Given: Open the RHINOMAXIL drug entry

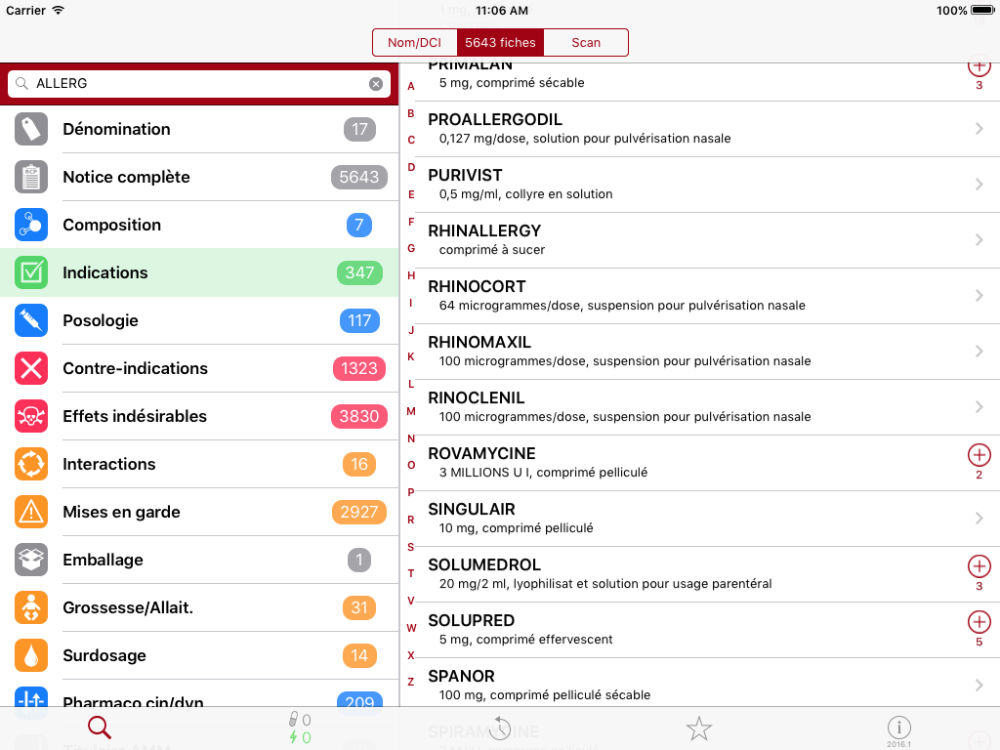Looking at the screenshot, I should click(709, 351).
